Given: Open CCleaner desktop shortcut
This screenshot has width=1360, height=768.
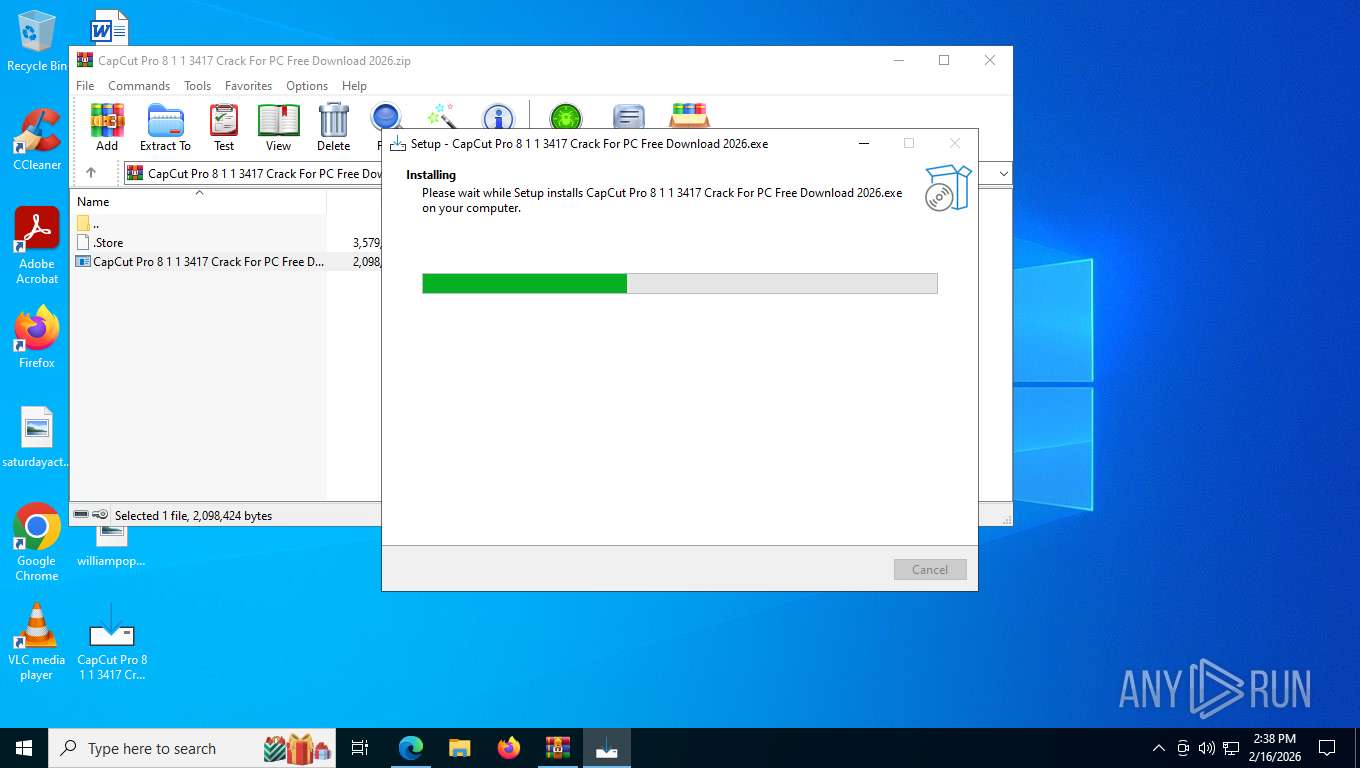Looking at the screenshot, I should pyautogui.click(x=37, y=140).
